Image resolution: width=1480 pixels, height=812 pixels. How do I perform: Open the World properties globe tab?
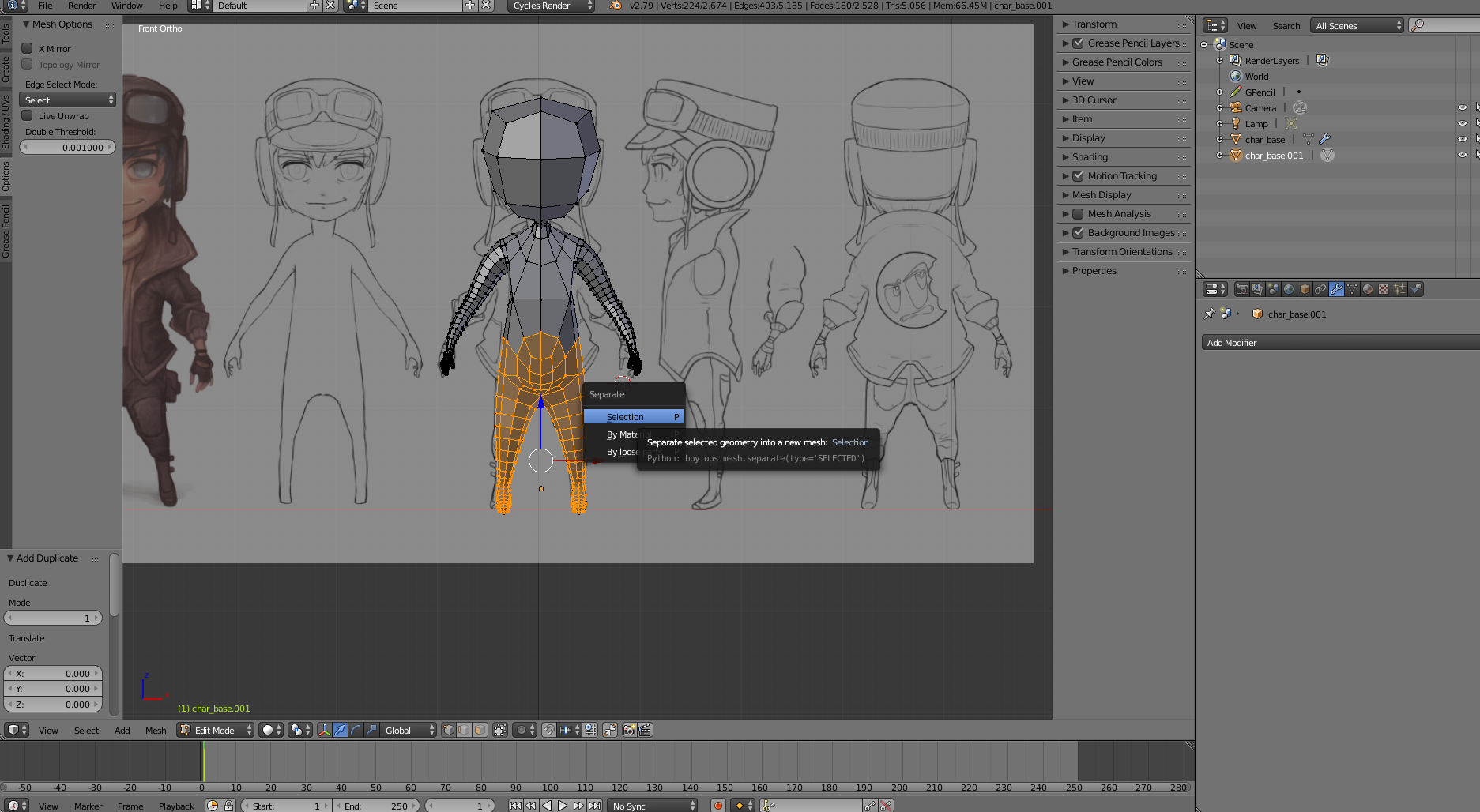tap(1289, 289)
